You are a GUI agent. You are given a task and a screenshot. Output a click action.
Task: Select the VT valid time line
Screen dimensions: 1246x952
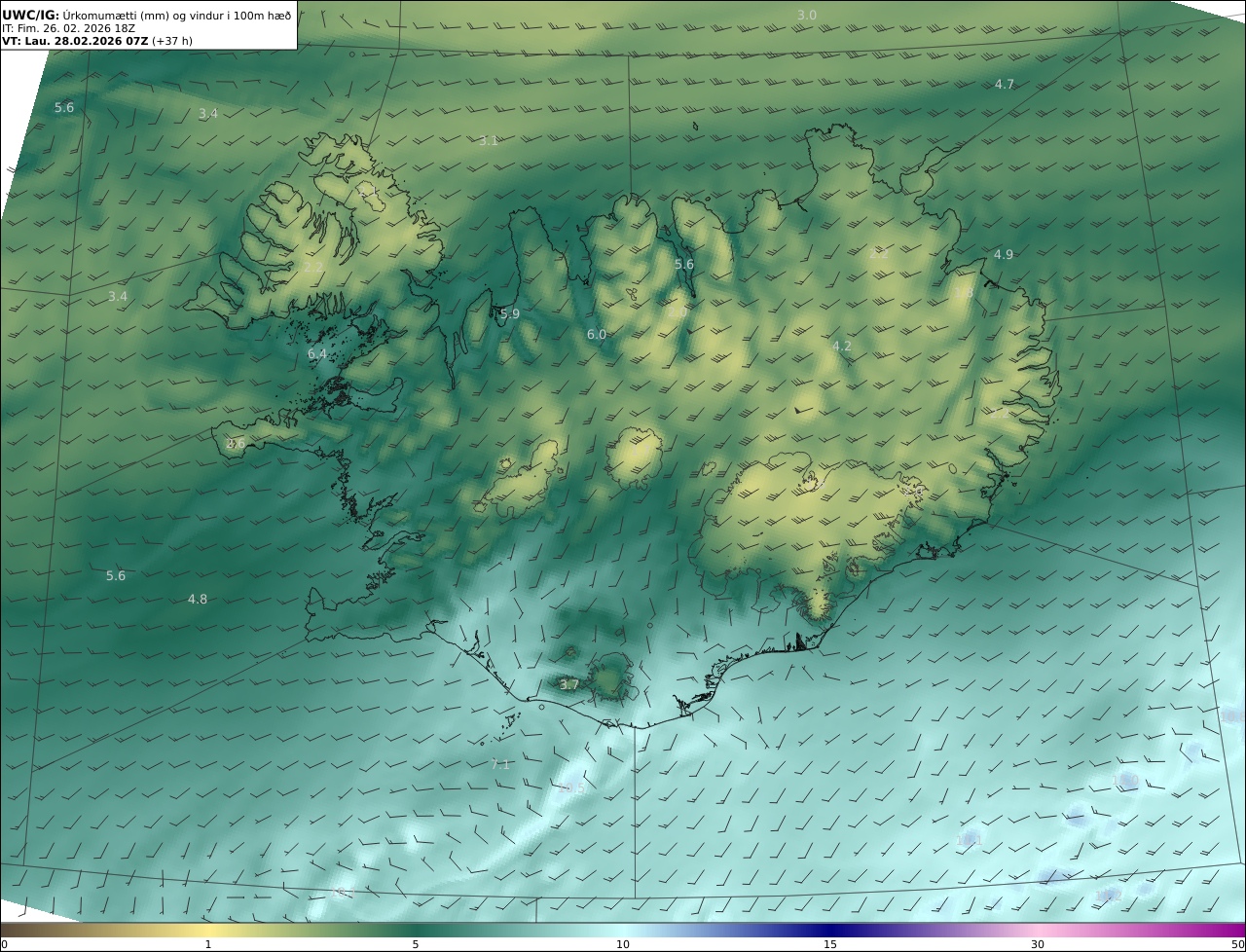pyautogui.click(x=97, y=41)
